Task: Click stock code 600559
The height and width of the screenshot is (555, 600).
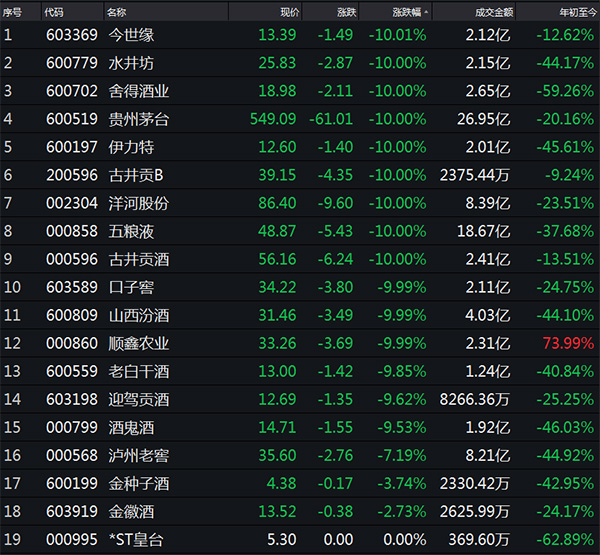Action: pyautogui.click(x=72, y=371)
